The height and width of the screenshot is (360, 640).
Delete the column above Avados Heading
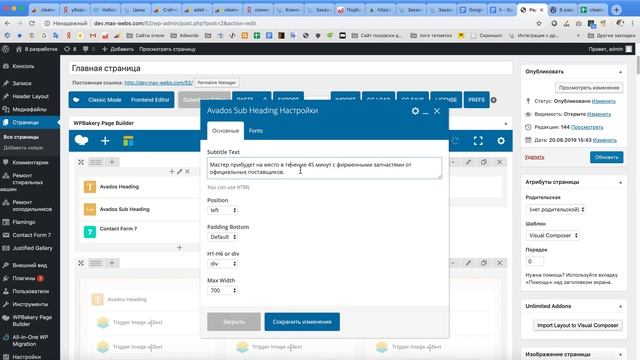click(187, 171)
